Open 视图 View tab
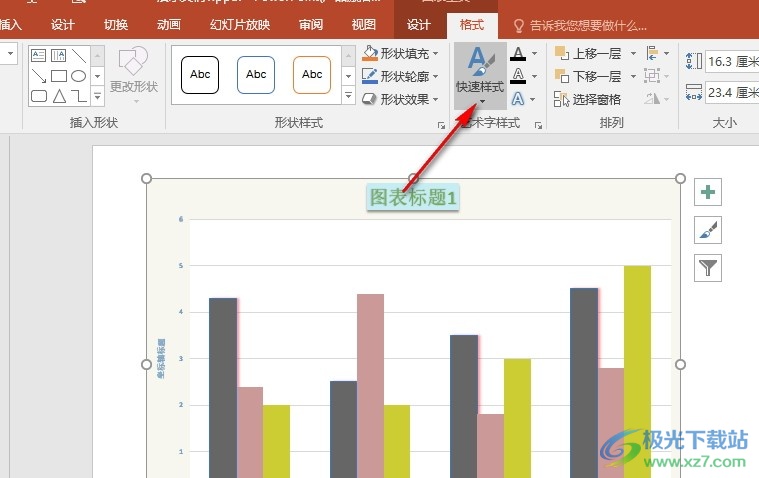 click(363, 24)
